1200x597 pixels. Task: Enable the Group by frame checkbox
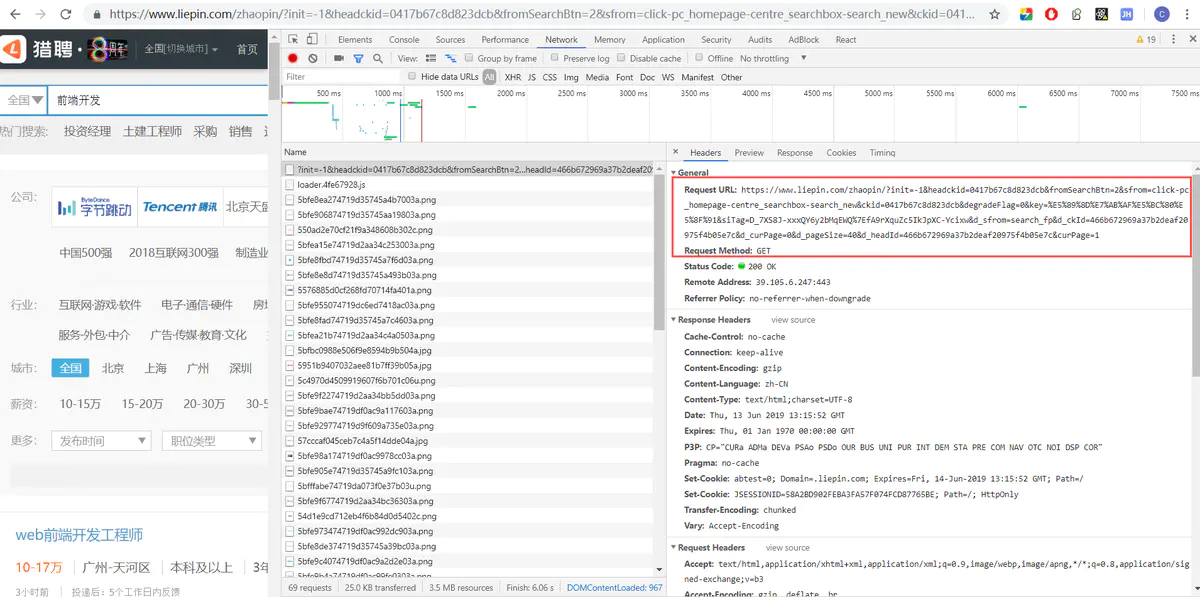(470, 59)
